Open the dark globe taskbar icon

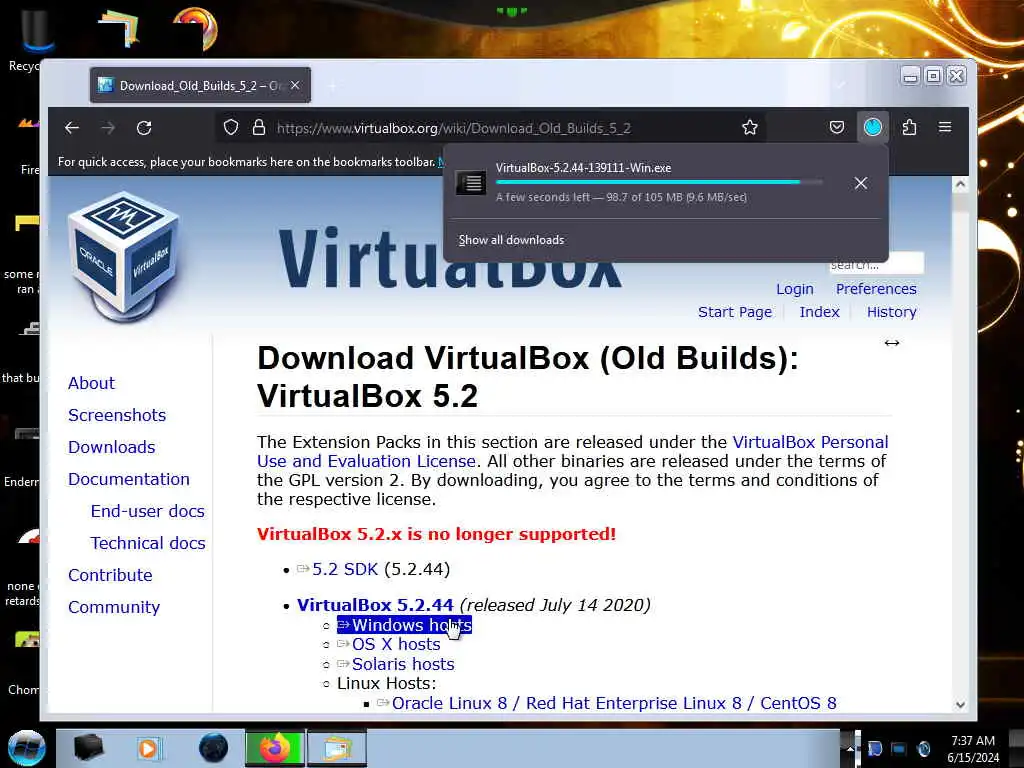(213, 748)
